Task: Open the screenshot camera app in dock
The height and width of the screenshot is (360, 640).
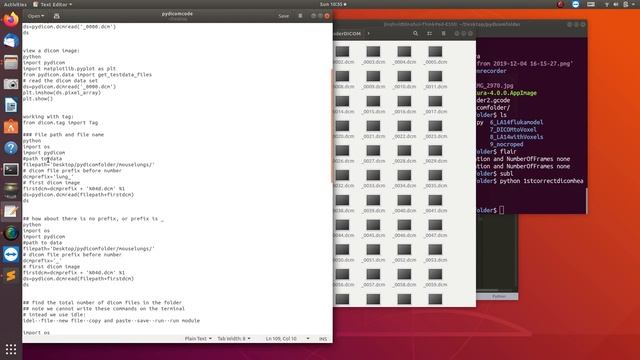Action: [11, 84]
